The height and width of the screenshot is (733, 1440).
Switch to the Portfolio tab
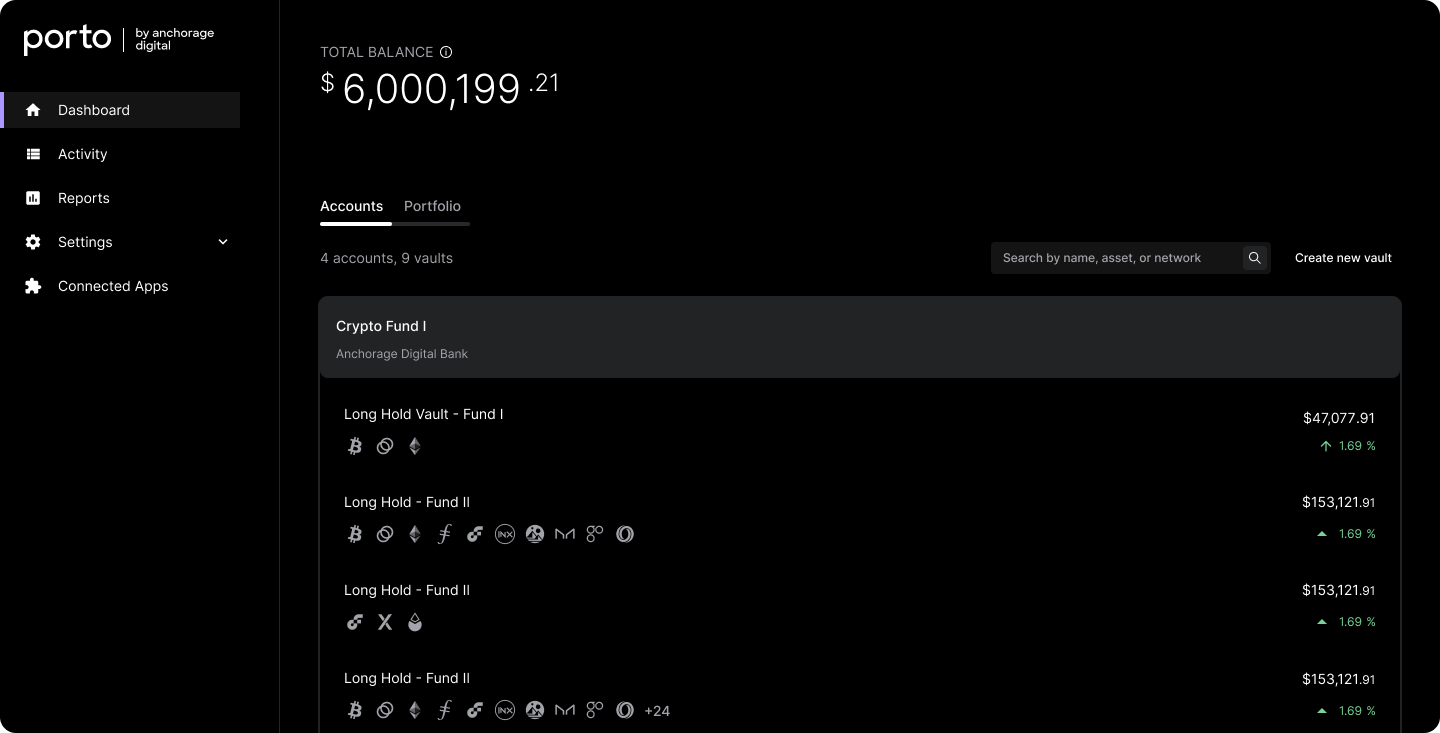pyautogui.click(x=432, y=206)
